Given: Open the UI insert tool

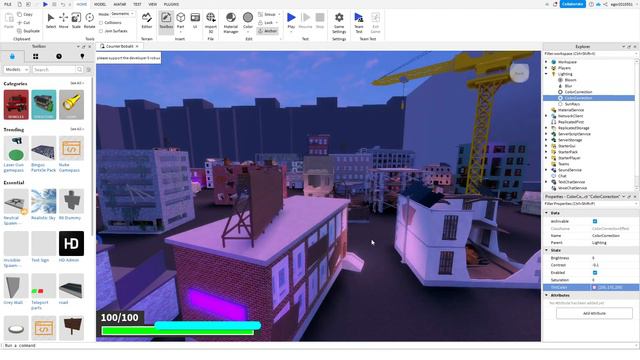Looking at the screenshot, I should click(195, 21).
